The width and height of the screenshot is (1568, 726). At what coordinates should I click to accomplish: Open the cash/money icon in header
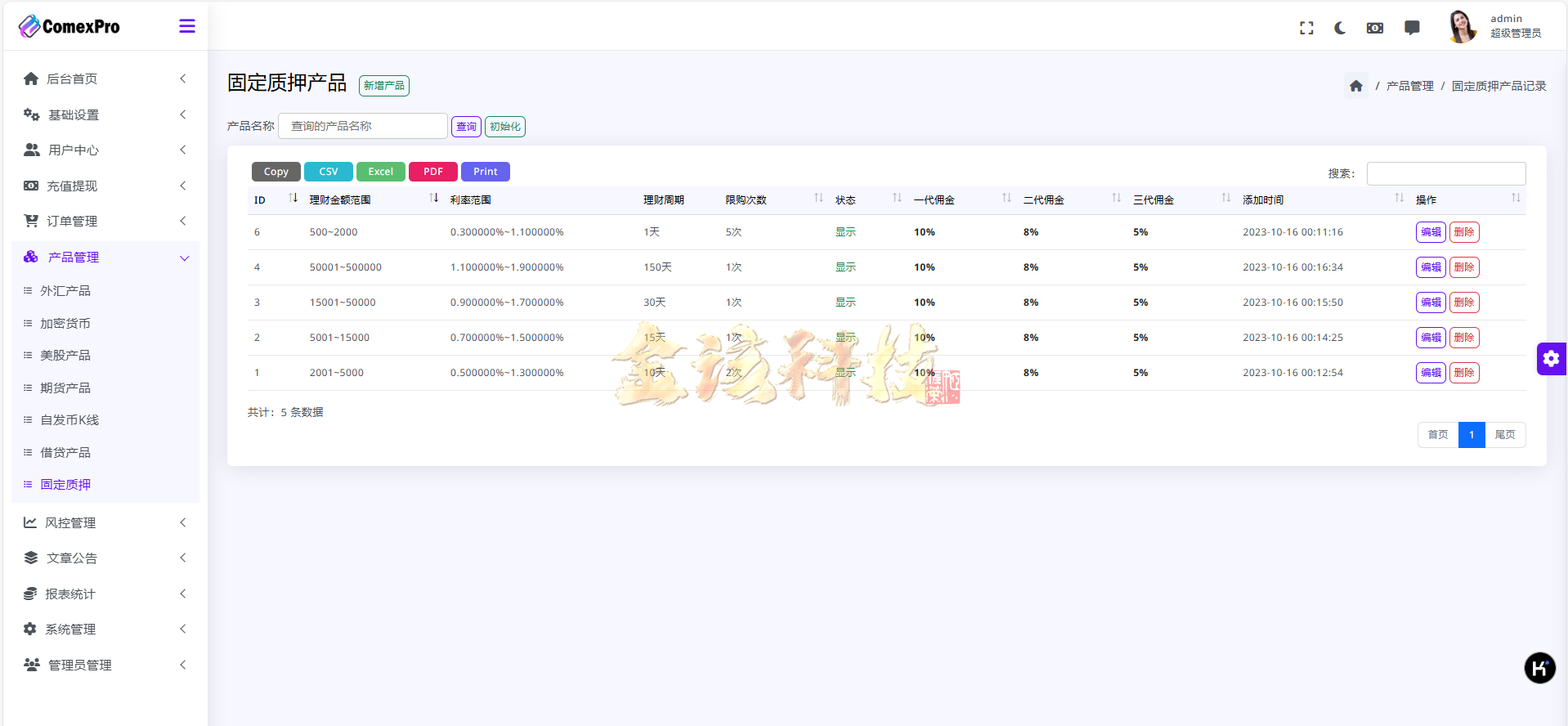coord(1375,28)
